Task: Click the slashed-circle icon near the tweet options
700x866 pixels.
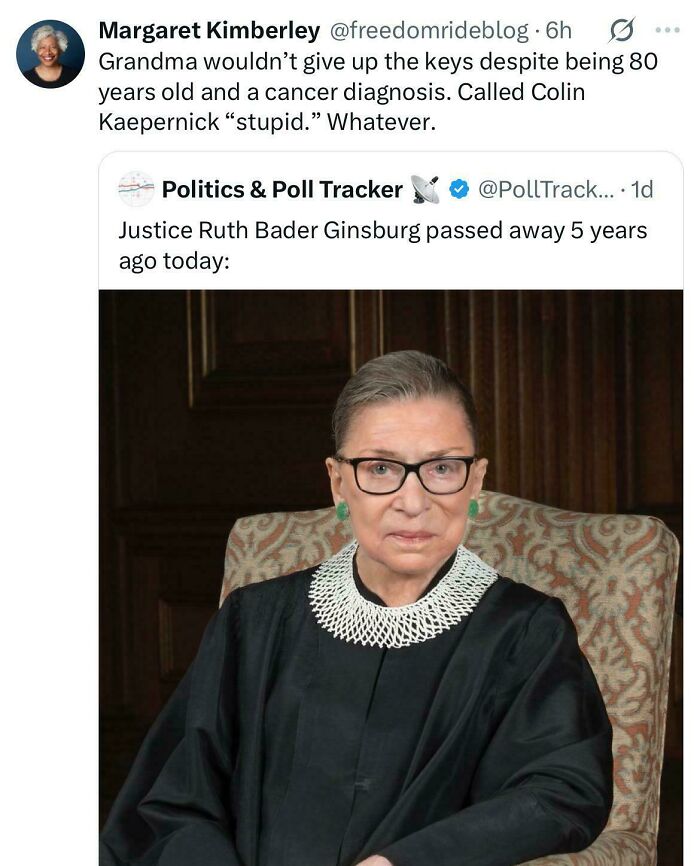Action: click(x=620, y=30)
